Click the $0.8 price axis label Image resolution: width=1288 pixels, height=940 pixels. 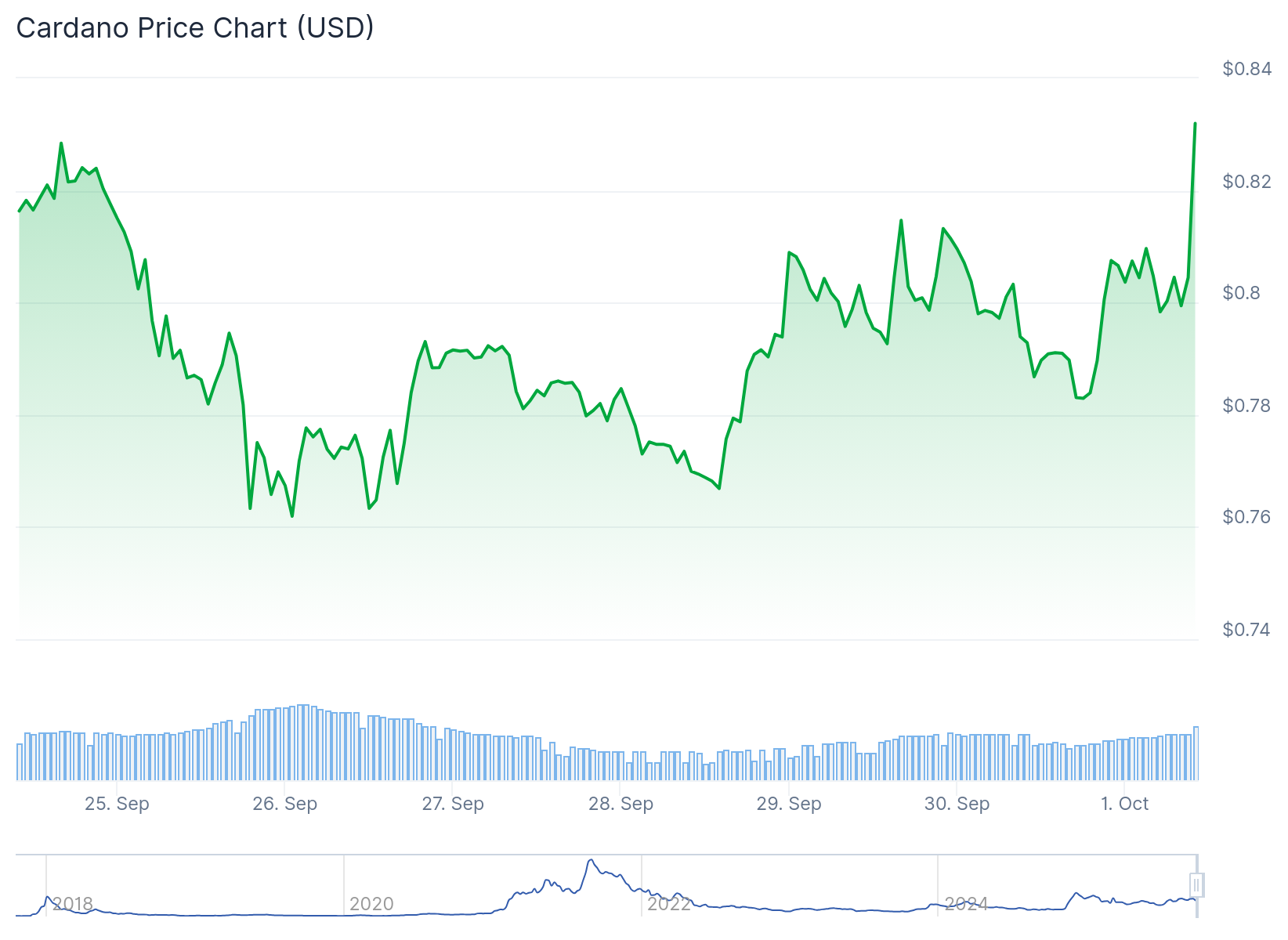1242,293
